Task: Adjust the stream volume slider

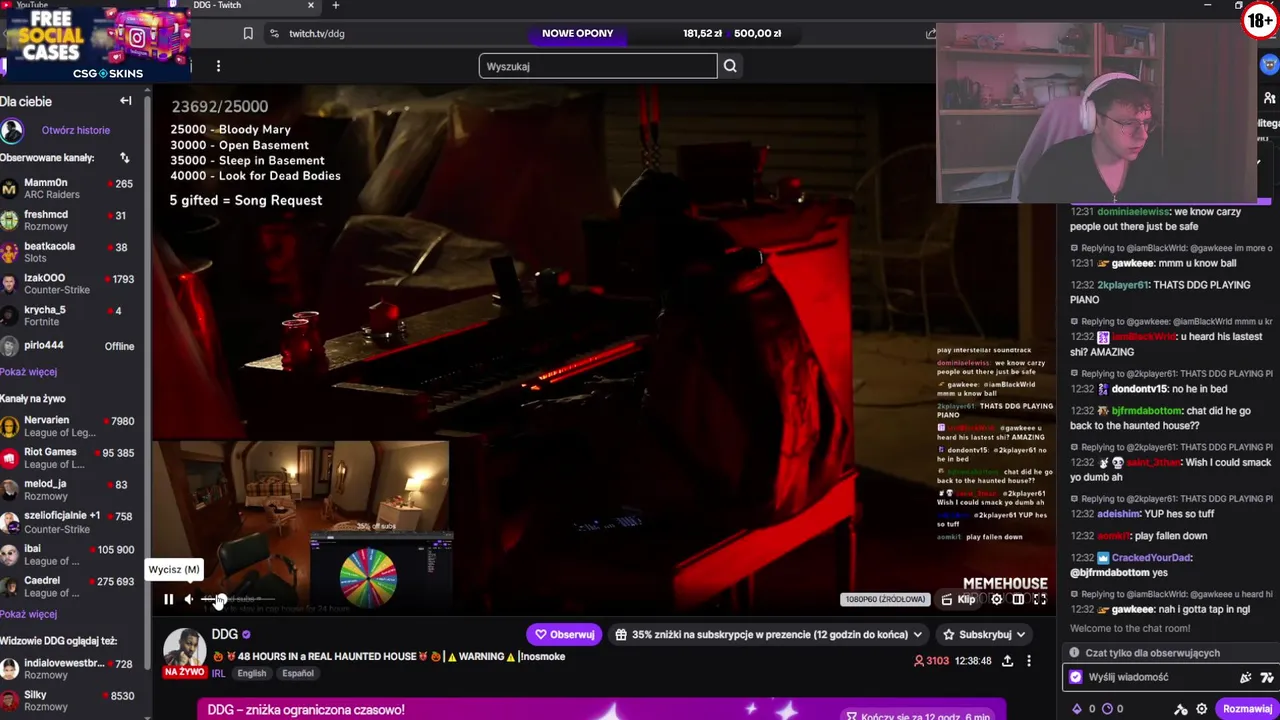Action: (x=238, y=599)
